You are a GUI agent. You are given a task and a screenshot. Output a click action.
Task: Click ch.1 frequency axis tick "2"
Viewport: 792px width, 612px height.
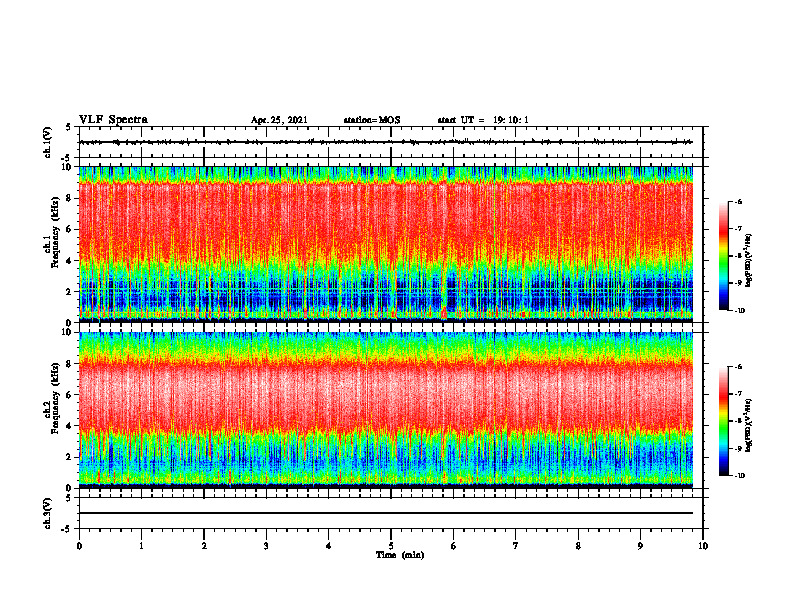click(x=70, y=292)
